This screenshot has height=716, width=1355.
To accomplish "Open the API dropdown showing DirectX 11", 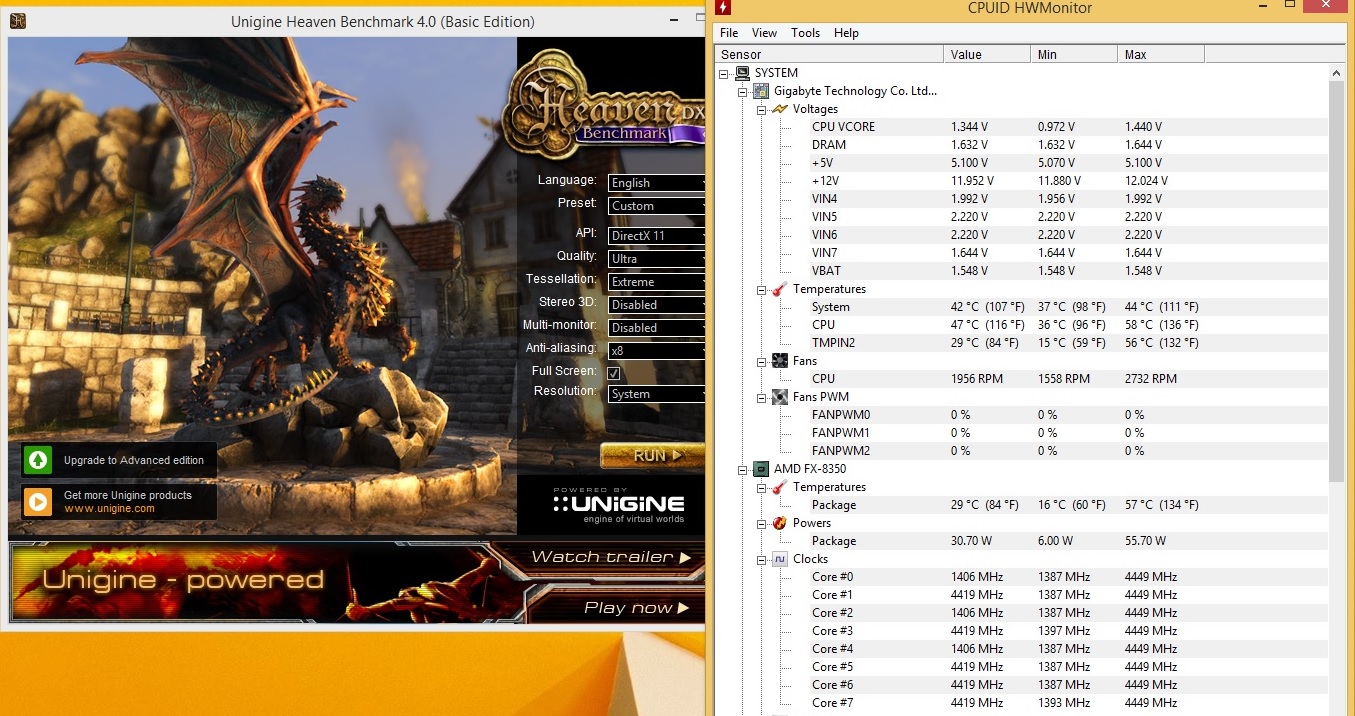I will pos(656,236).
